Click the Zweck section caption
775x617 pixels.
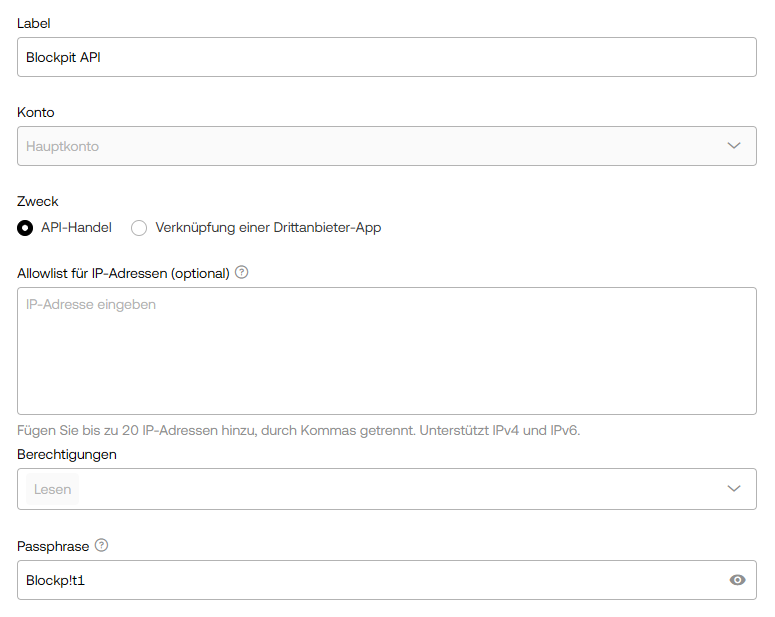38,201
